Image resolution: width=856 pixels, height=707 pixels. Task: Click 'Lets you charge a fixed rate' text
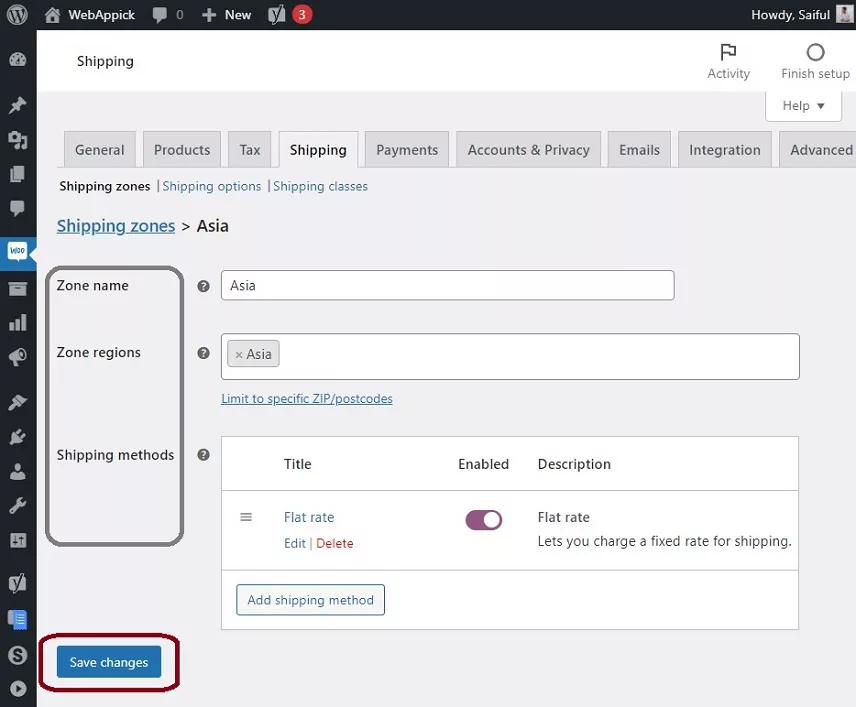click(x=664, y=541)
